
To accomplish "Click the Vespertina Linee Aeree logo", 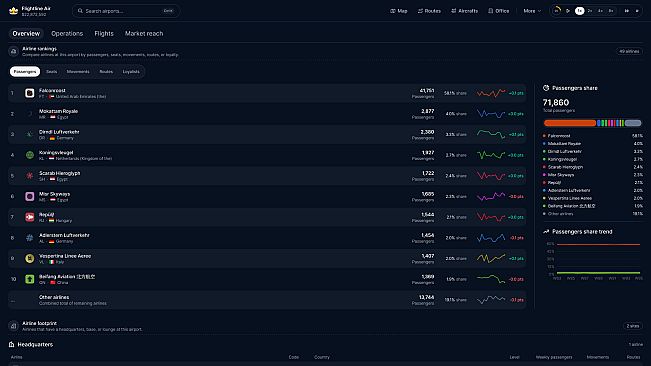I will (x=29, y=259).
